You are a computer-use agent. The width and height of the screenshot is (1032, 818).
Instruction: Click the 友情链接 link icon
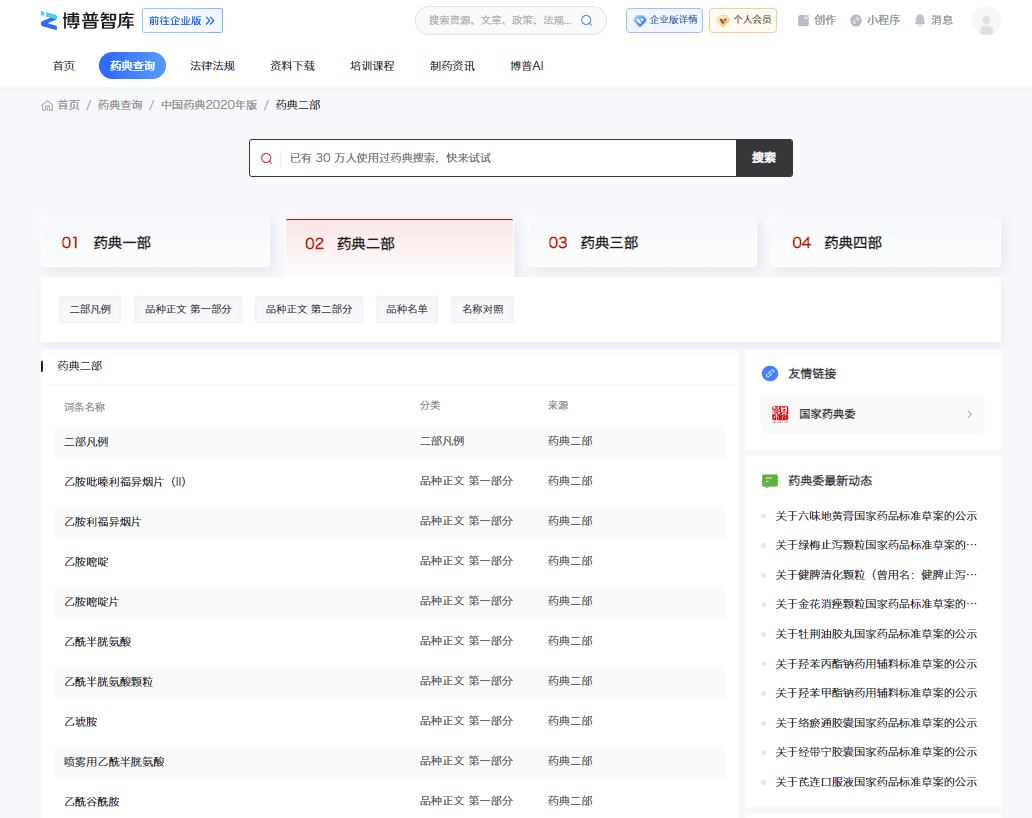coord(769,373)
